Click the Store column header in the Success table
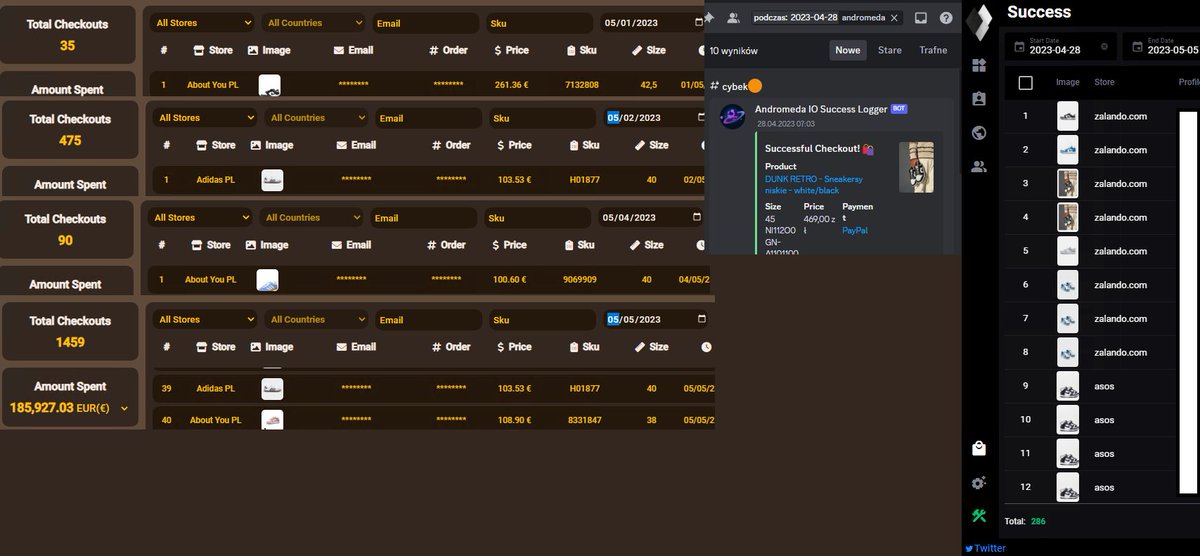The height and width of the screenshot is (556, 1200). click(x=1104, y=82)
